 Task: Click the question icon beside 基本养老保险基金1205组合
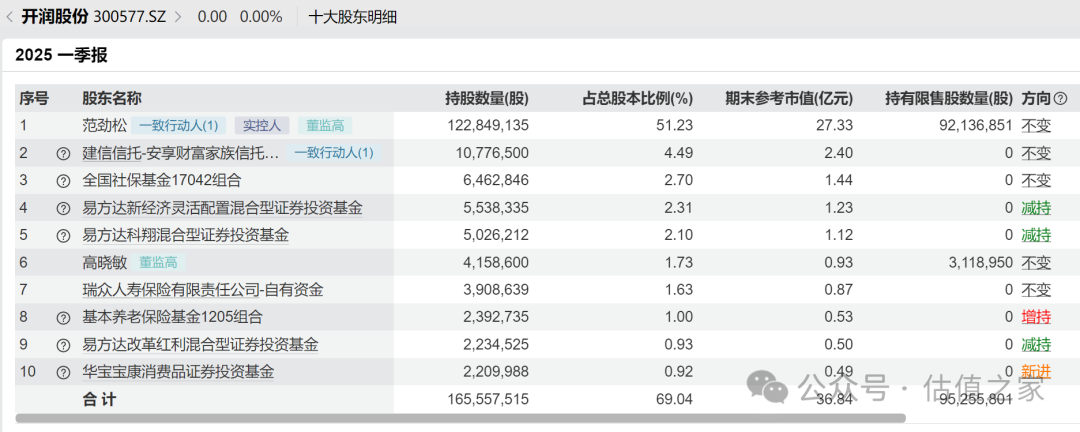[63, 318]
